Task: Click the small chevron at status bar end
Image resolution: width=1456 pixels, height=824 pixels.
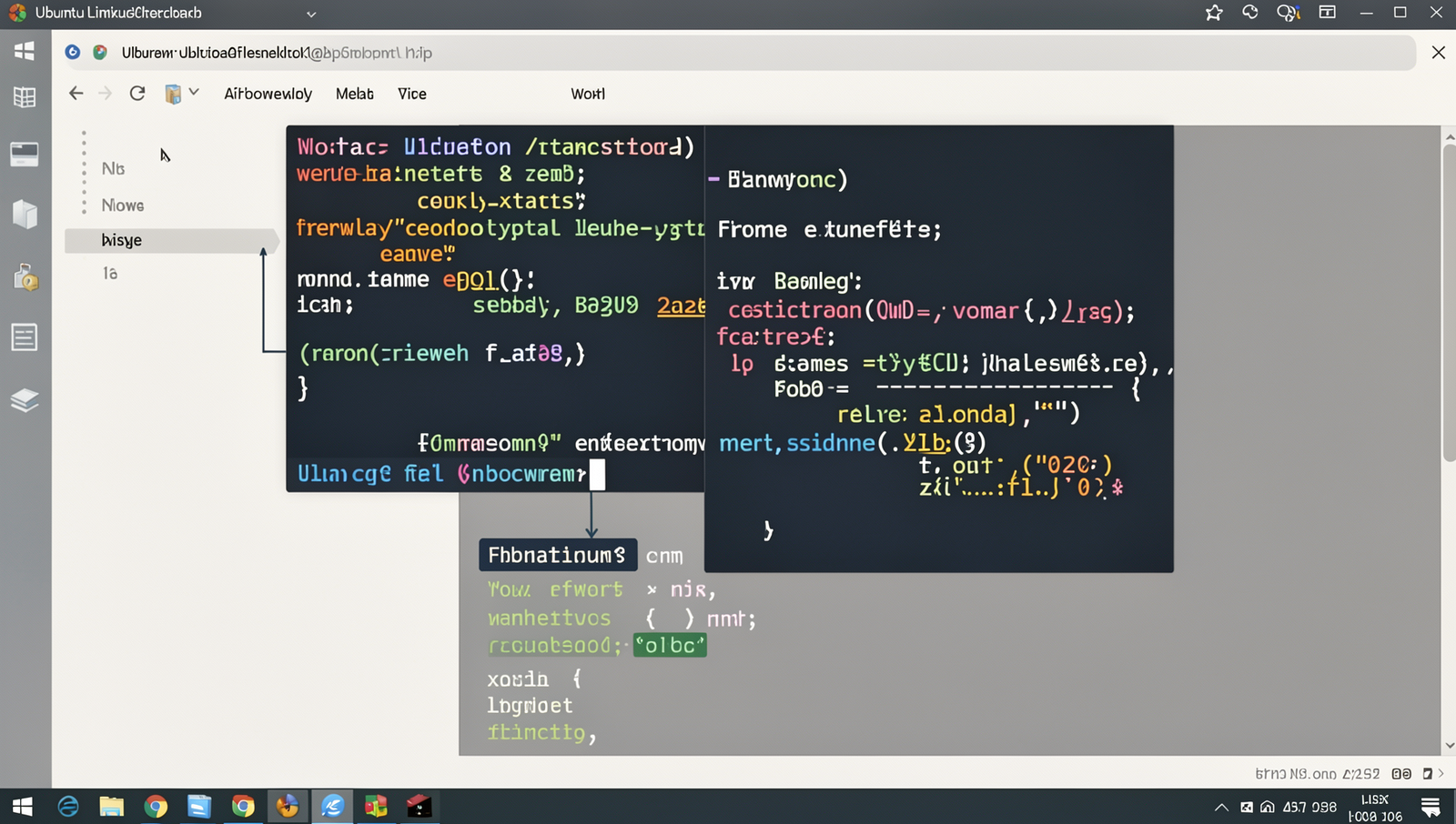Action: click(1441, 774)
